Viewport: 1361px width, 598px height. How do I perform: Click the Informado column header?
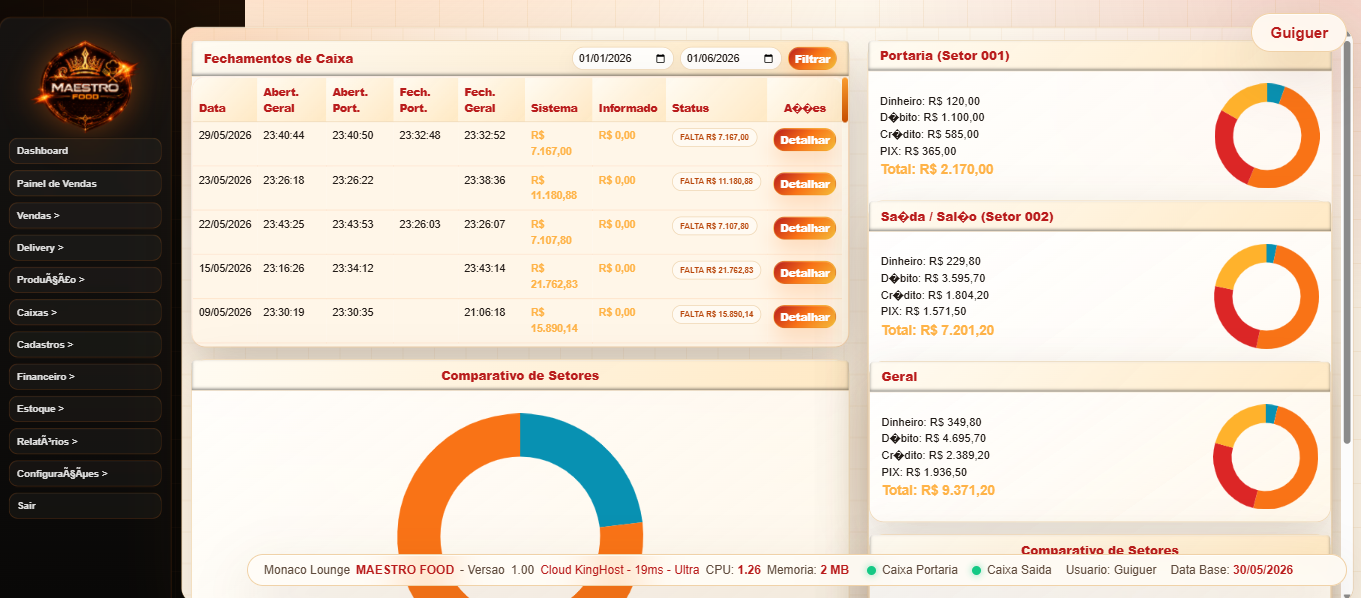click(628, 108)
